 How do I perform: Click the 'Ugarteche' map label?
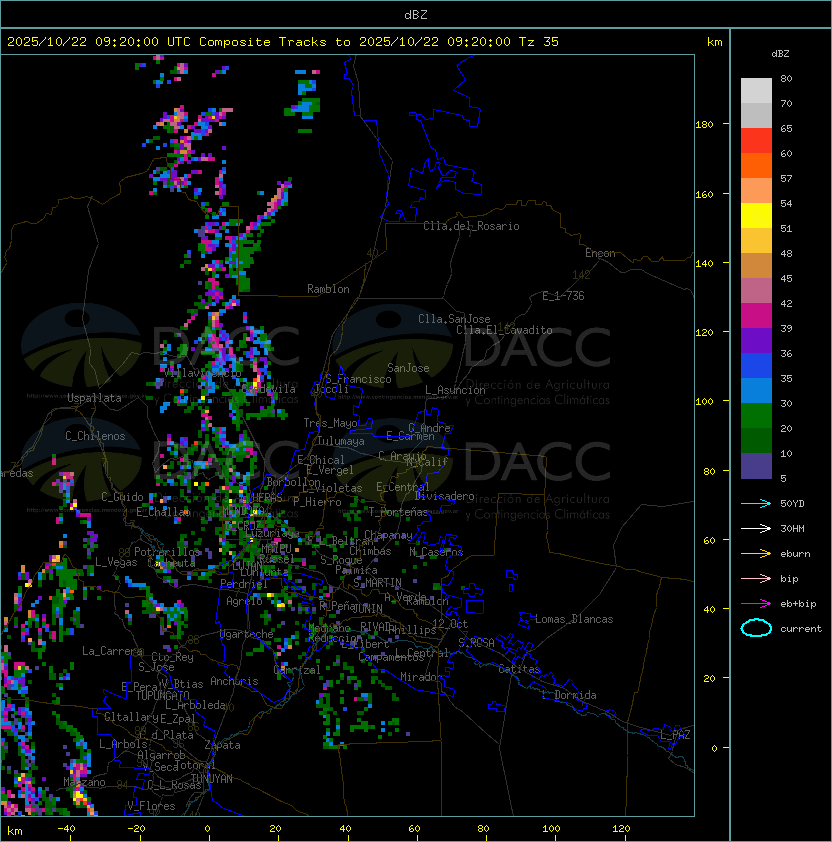point(247,634)
